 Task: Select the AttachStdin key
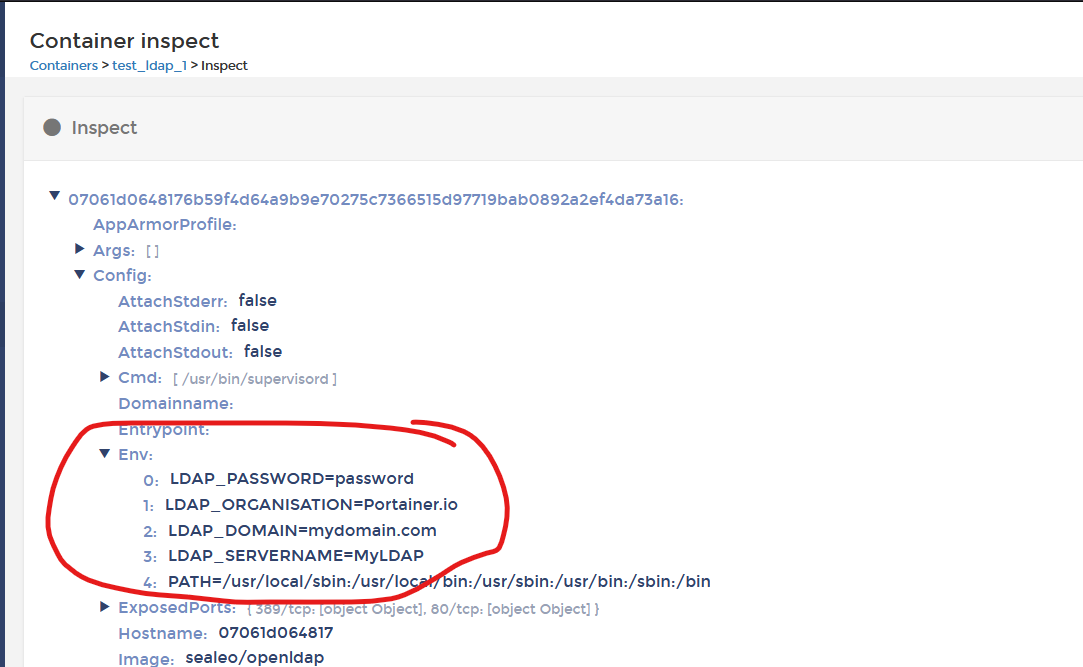(x=169, y=327)
